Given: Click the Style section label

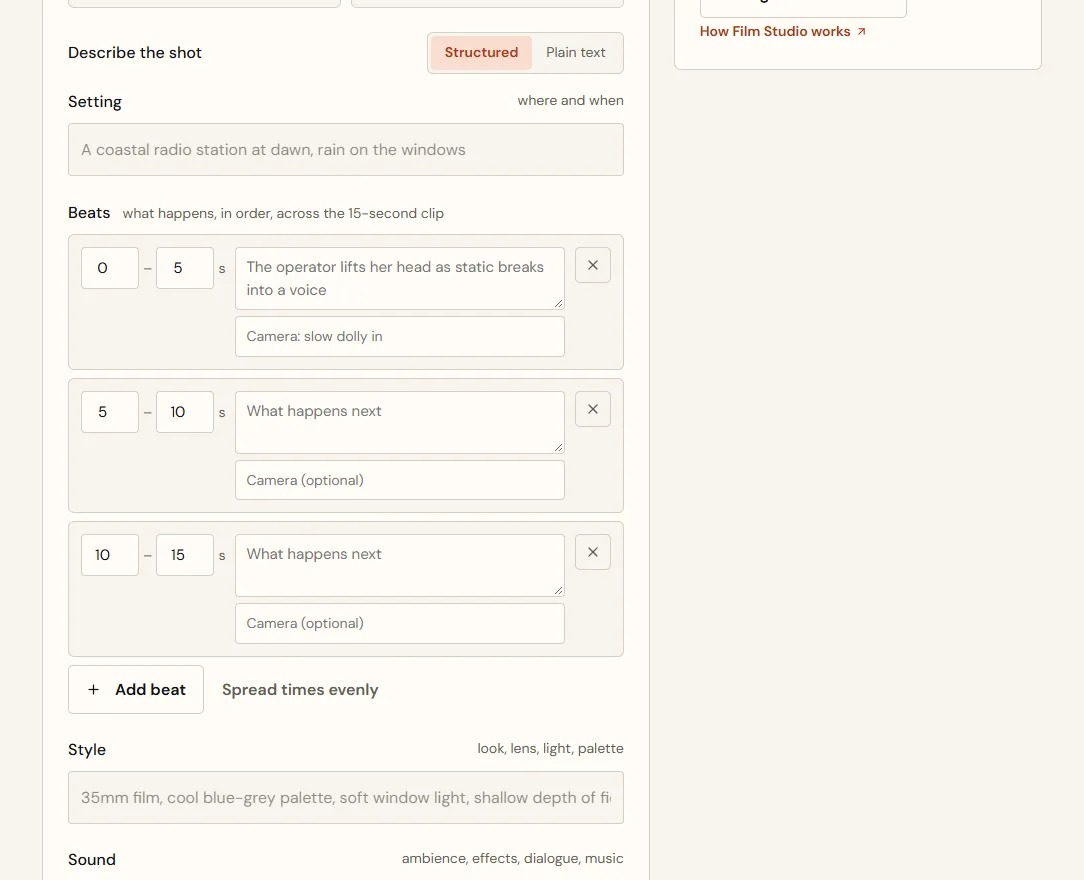Looking at the screenshot, I should pyautogui.click(x=87, y=749).
